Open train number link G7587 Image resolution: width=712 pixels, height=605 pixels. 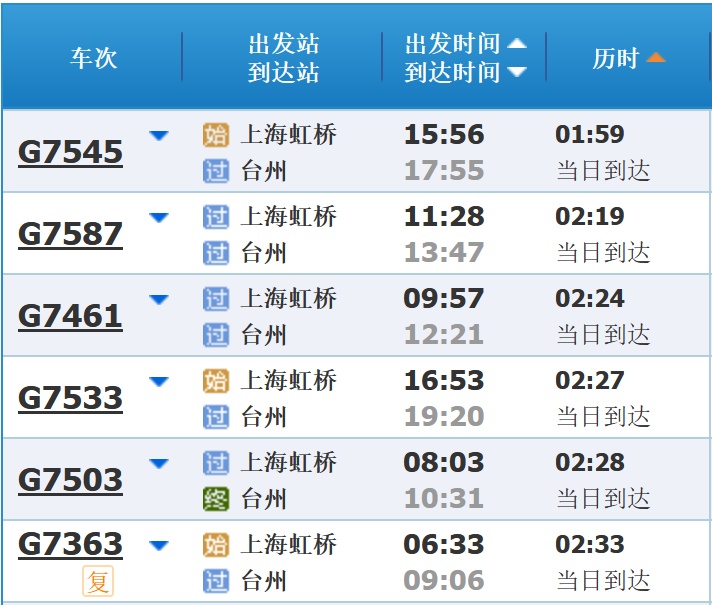[x=70, y=234]
